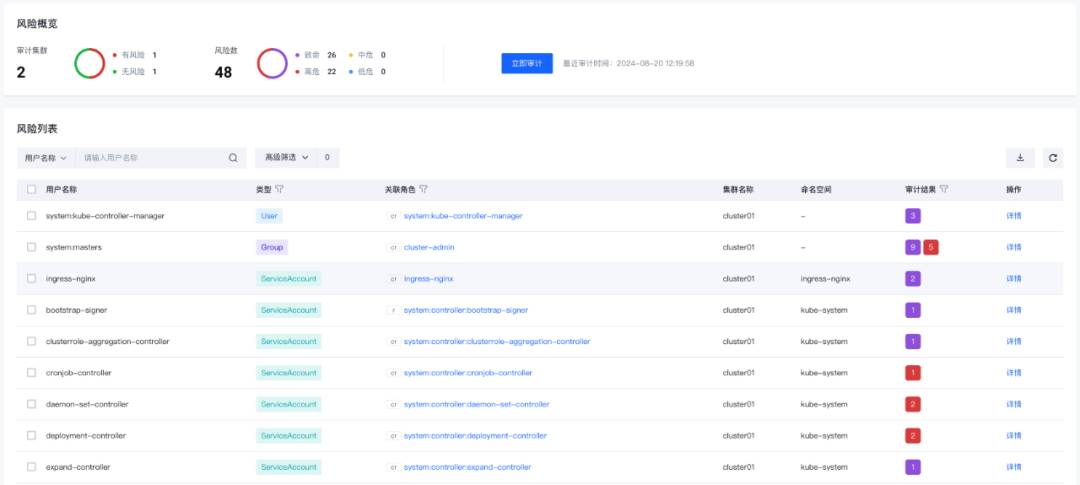Click the search magnifier icon
1080x485 pixels.
click(x=233, y=158)
